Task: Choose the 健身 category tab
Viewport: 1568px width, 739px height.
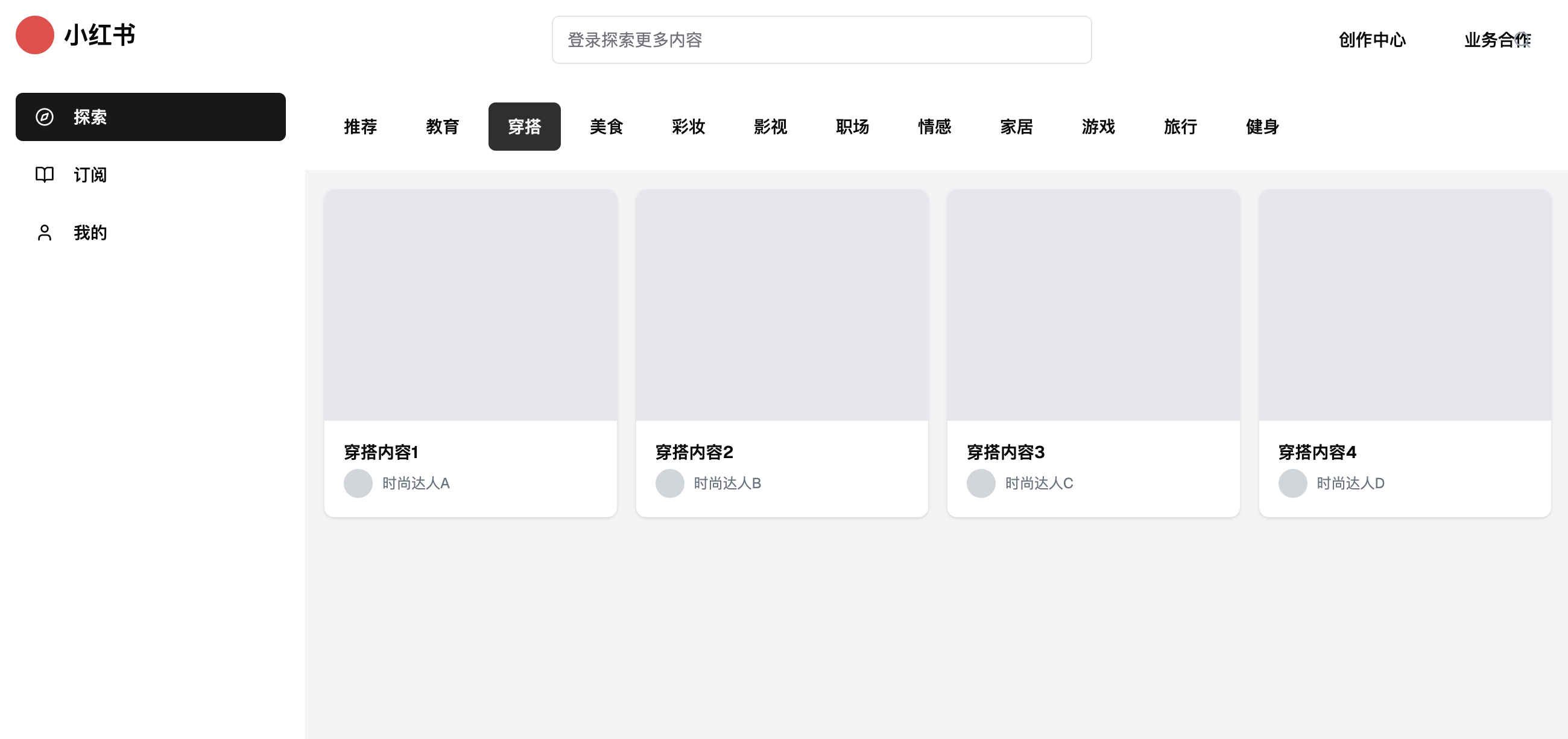Action: [1262, 127]
